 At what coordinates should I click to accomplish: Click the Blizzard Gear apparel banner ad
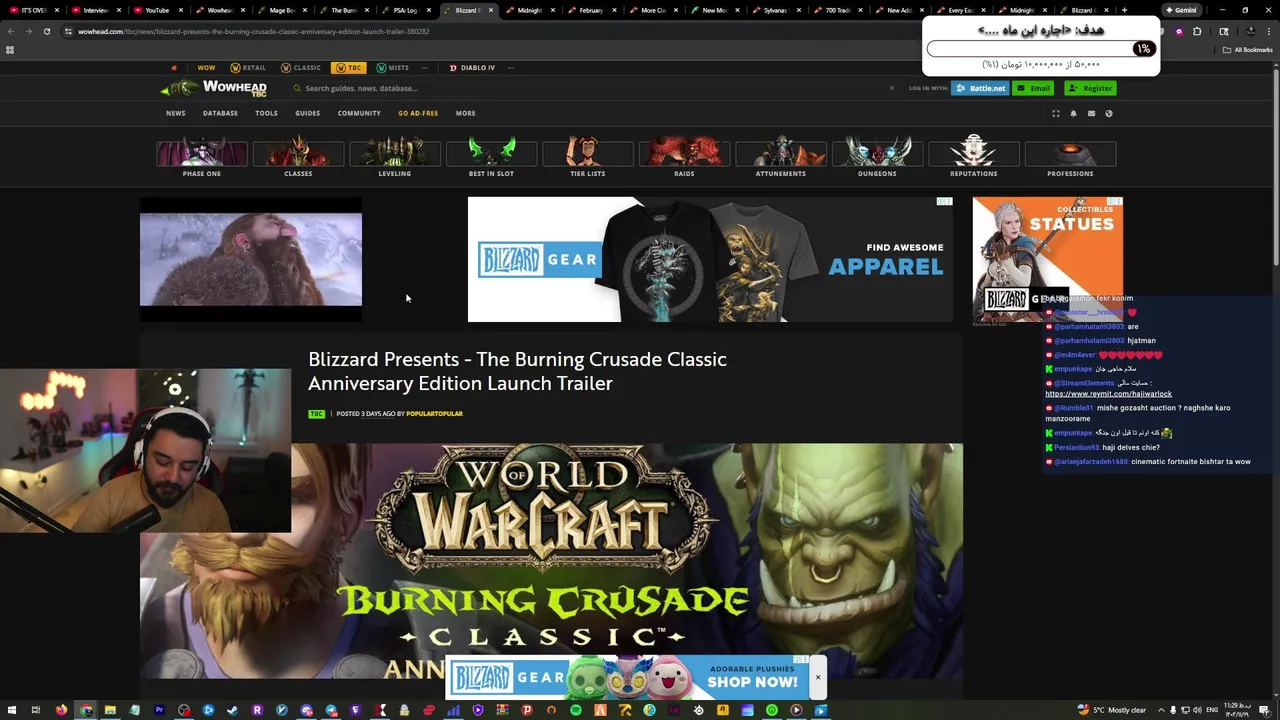coord(710,259)
